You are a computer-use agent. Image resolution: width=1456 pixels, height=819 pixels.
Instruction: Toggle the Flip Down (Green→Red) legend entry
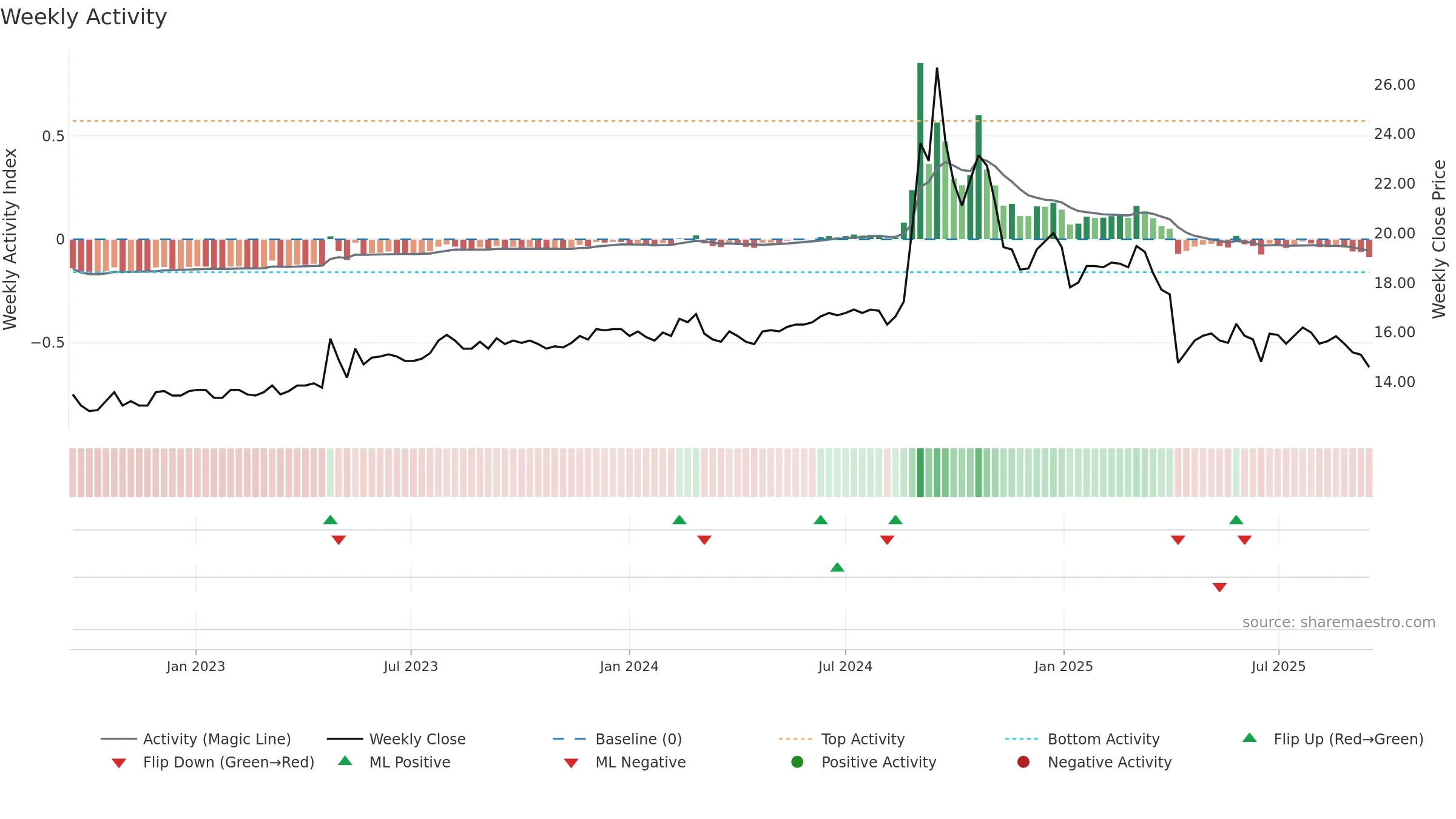pyautogui.click(x=212, y=762)
